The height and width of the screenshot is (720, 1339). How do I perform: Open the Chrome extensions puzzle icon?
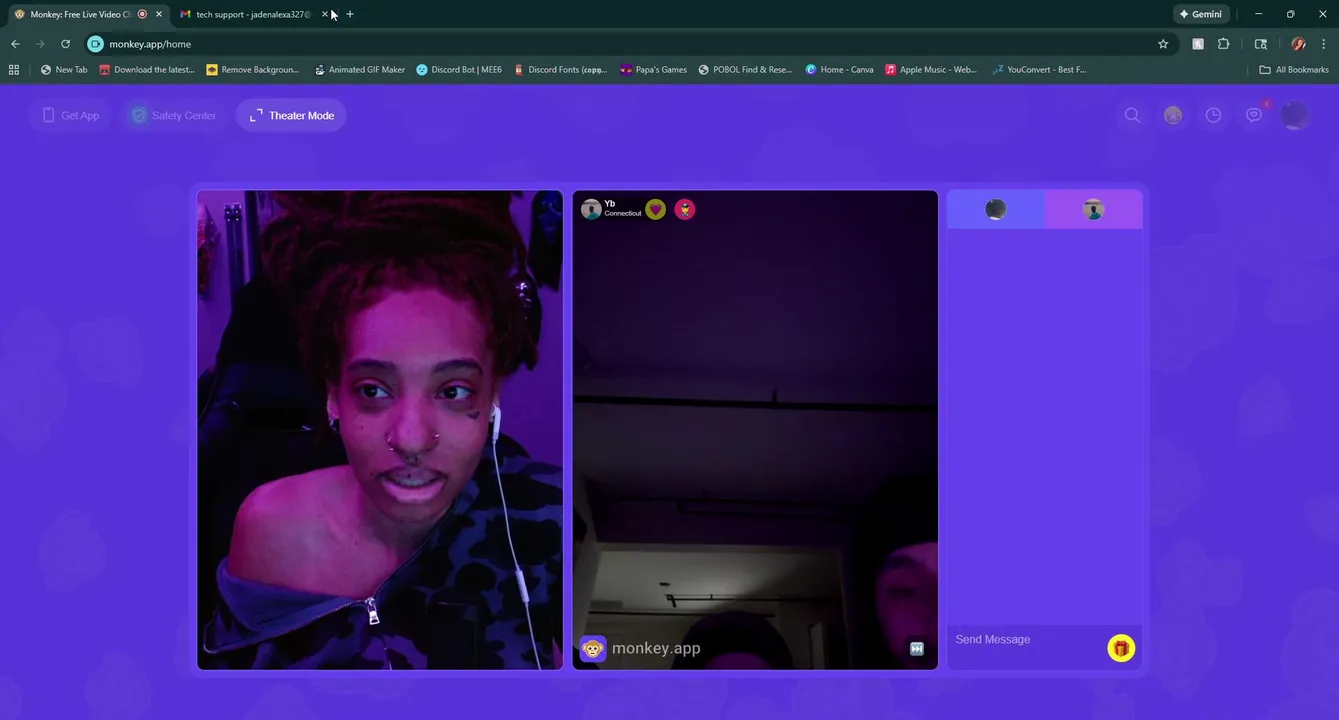pos(1223,44)
